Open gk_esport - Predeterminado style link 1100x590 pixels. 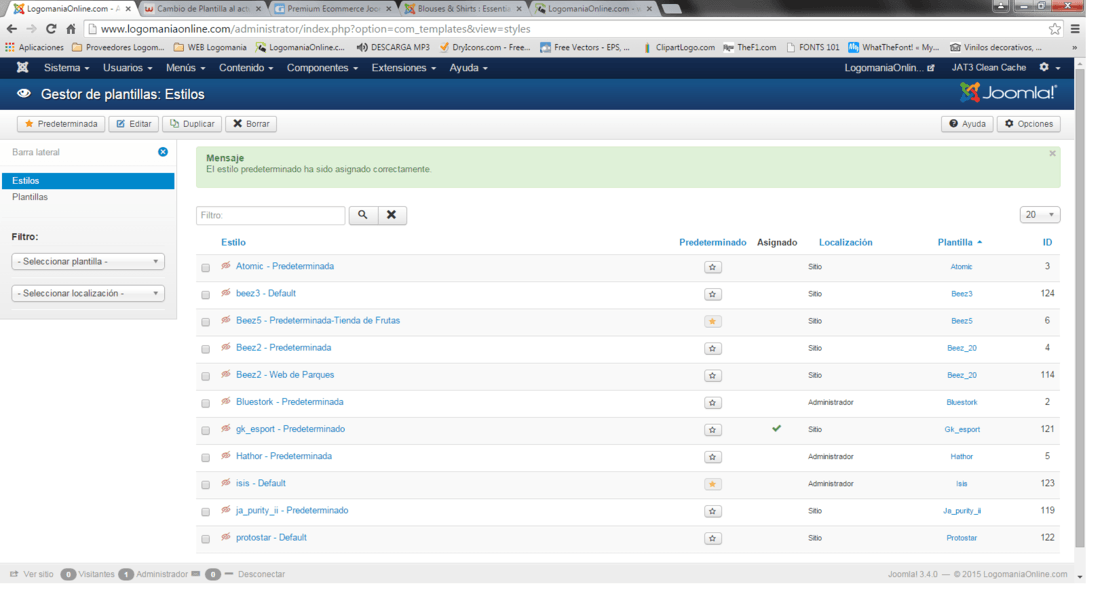tap(290, 429)
